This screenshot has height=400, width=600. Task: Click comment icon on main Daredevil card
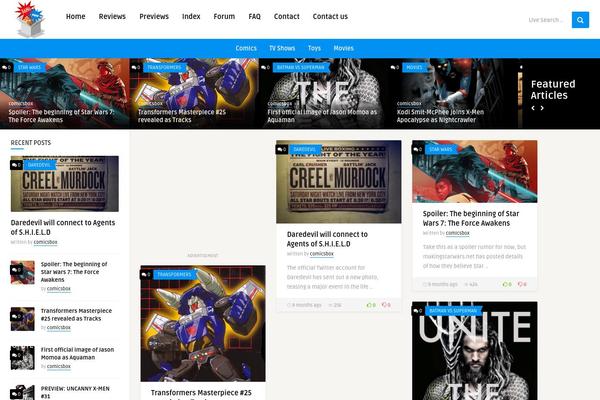[x=282, y=149]
